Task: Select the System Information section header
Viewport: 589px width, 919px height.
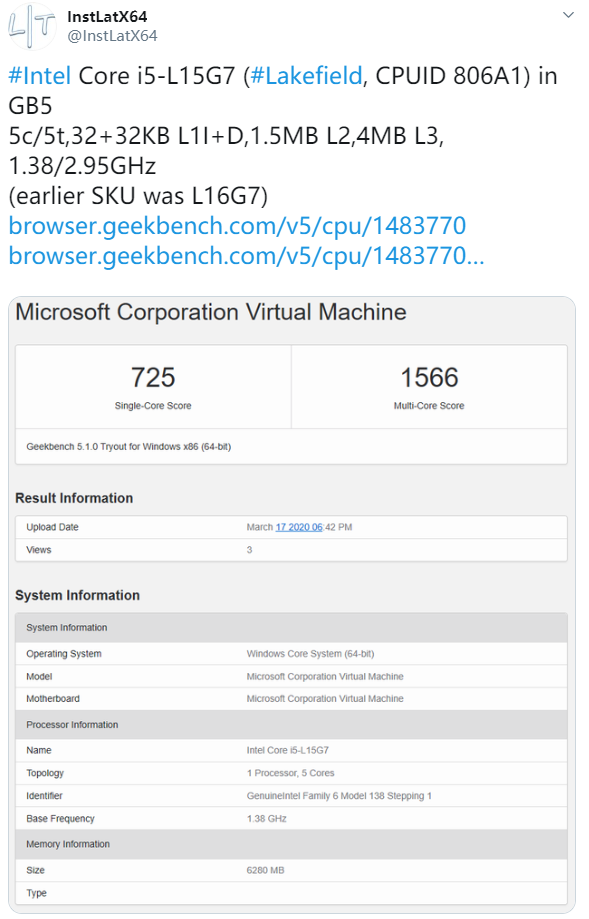Action: click(68, 595)
